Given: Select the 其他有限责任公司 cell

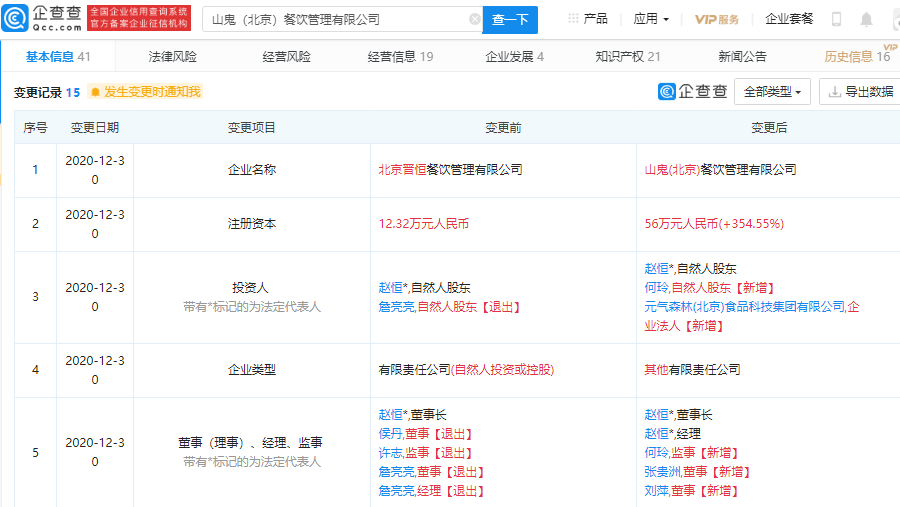Looking at the screenshot, I should click(769, 370).
